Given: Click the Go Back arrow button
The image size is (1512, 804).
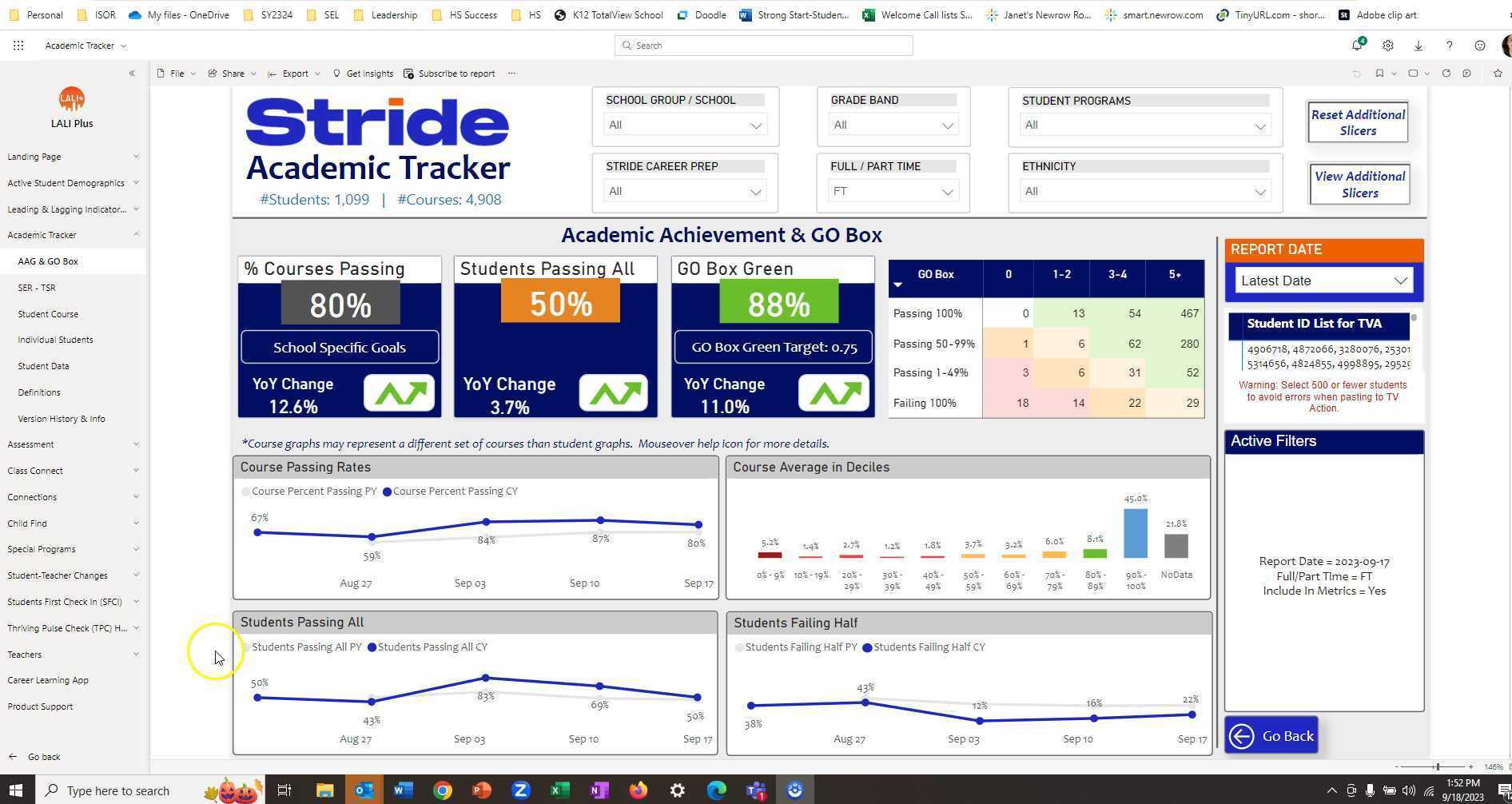Looking at the screenshot, I should (x=1271, y=735).
